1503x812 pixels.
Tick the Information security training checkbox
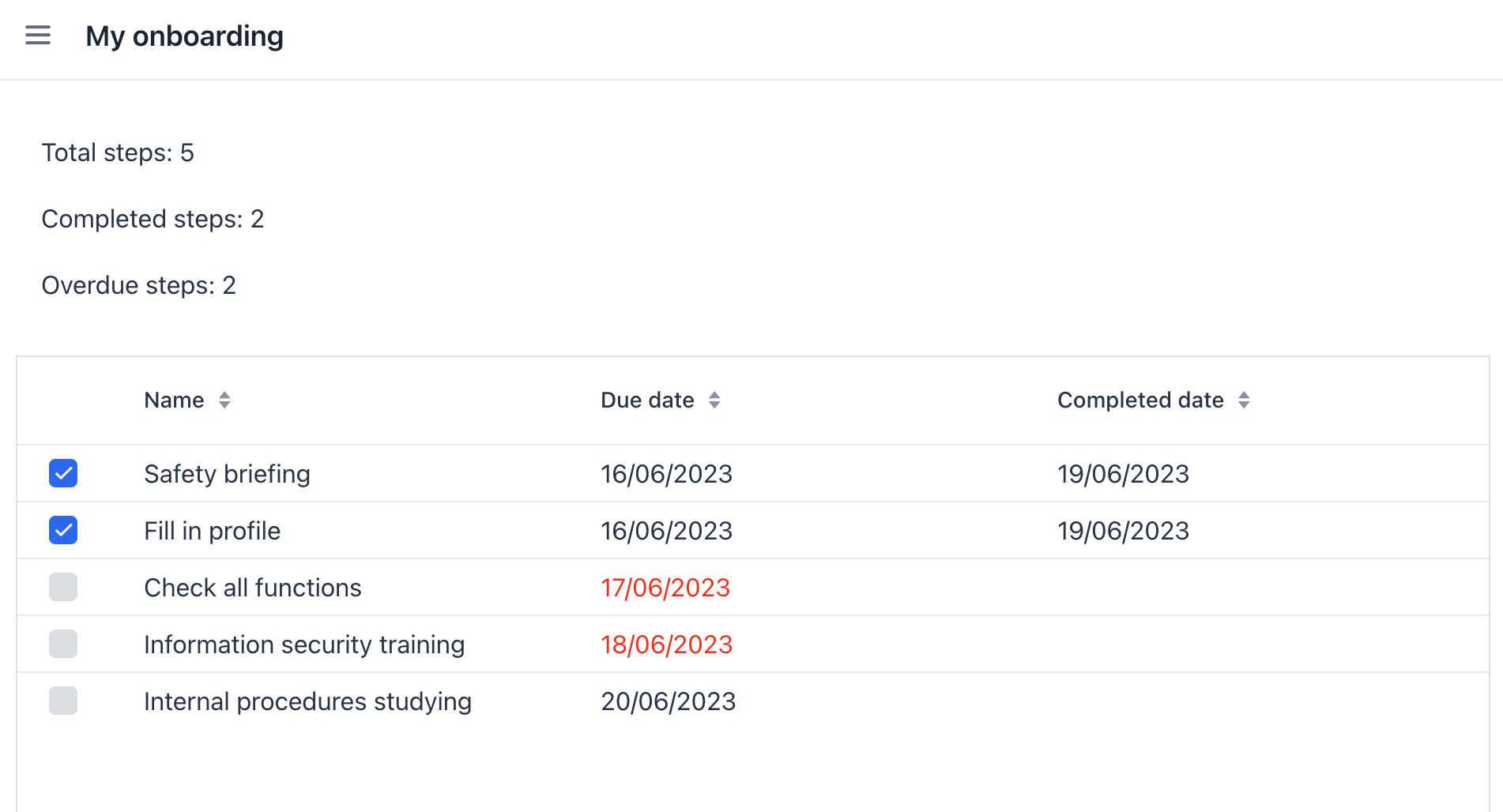point(63,644)
